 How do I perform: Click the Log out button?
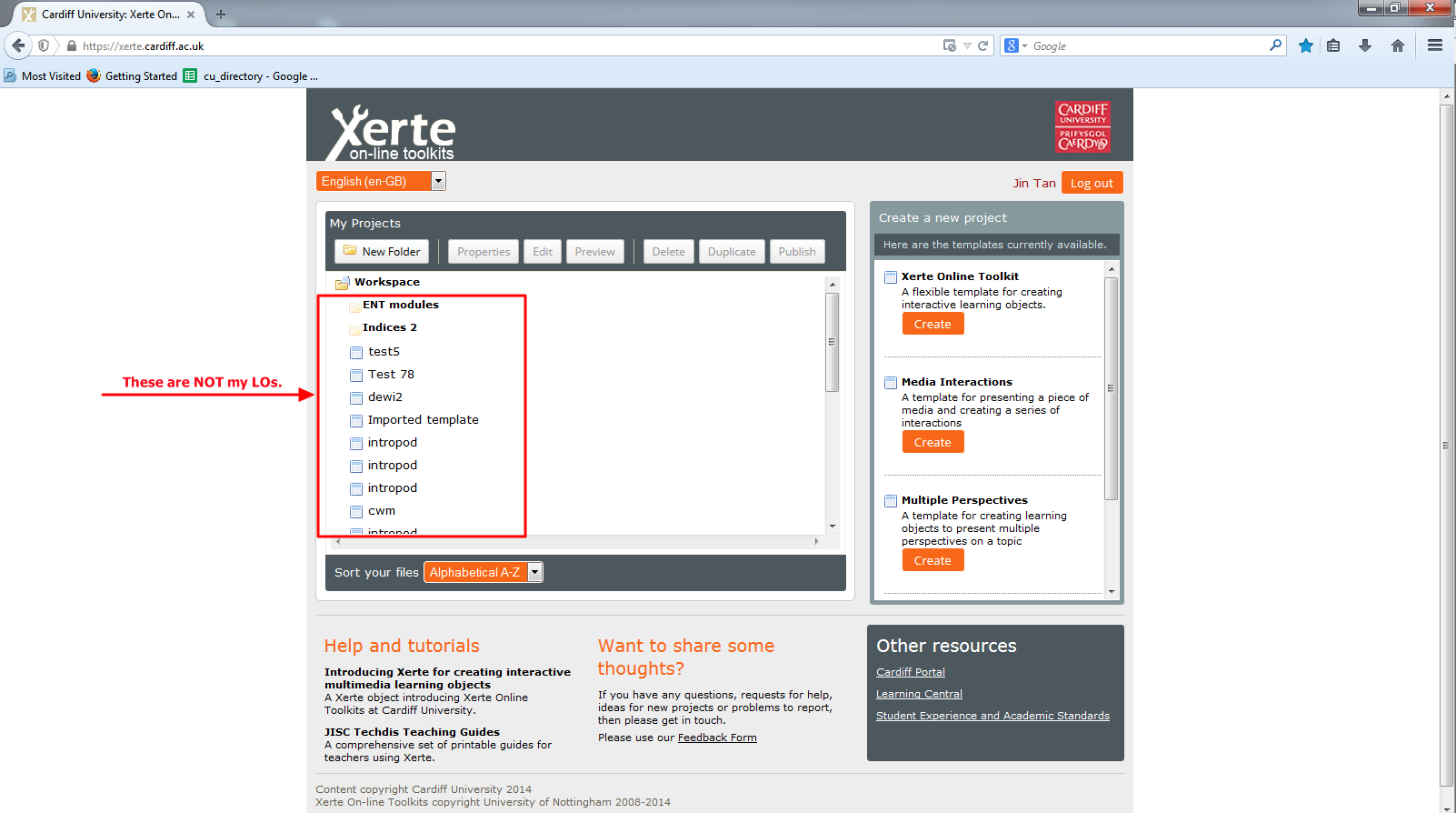(x=1092, y=183)
